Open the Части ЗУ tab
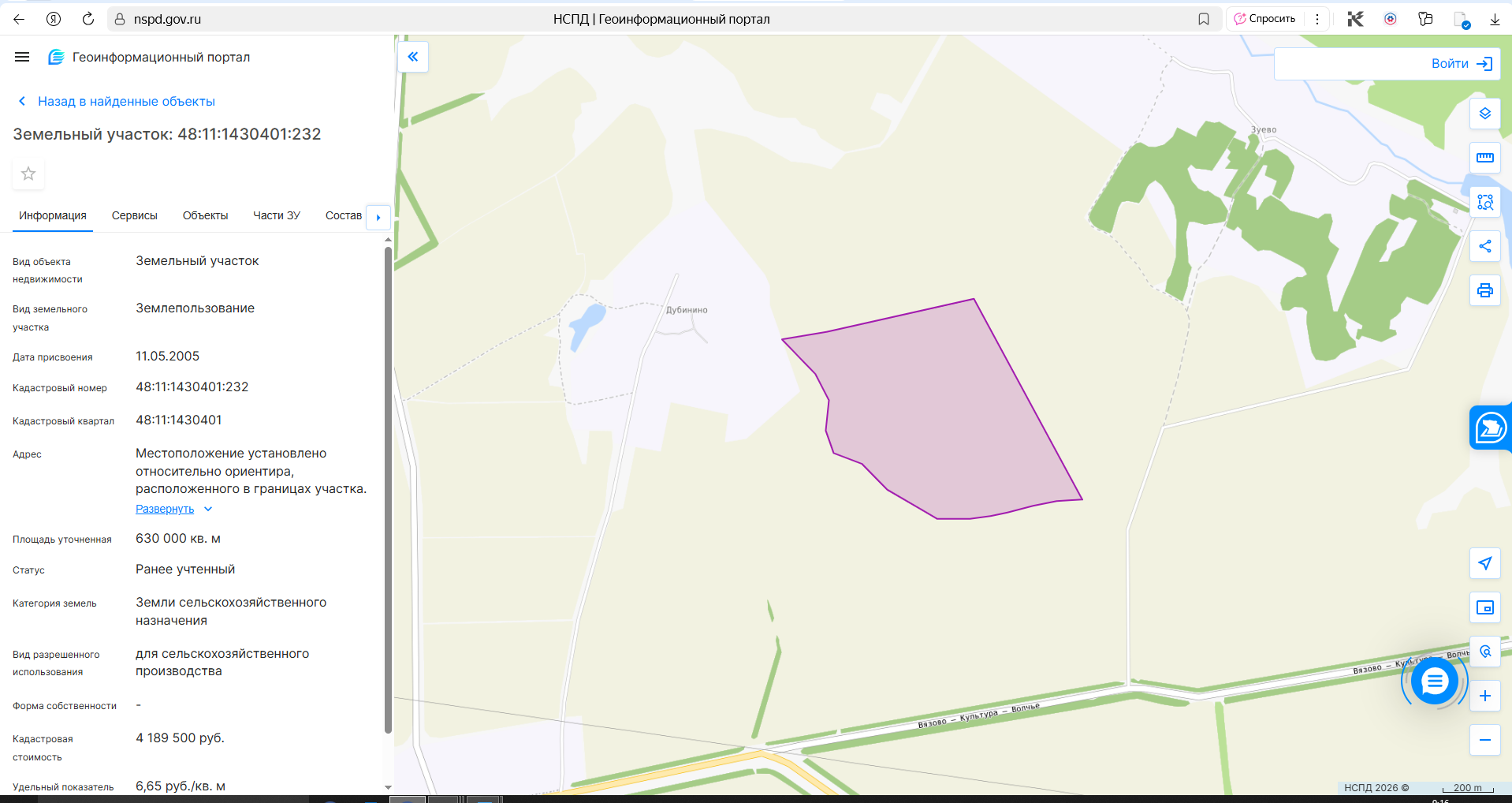 [276, 215]
